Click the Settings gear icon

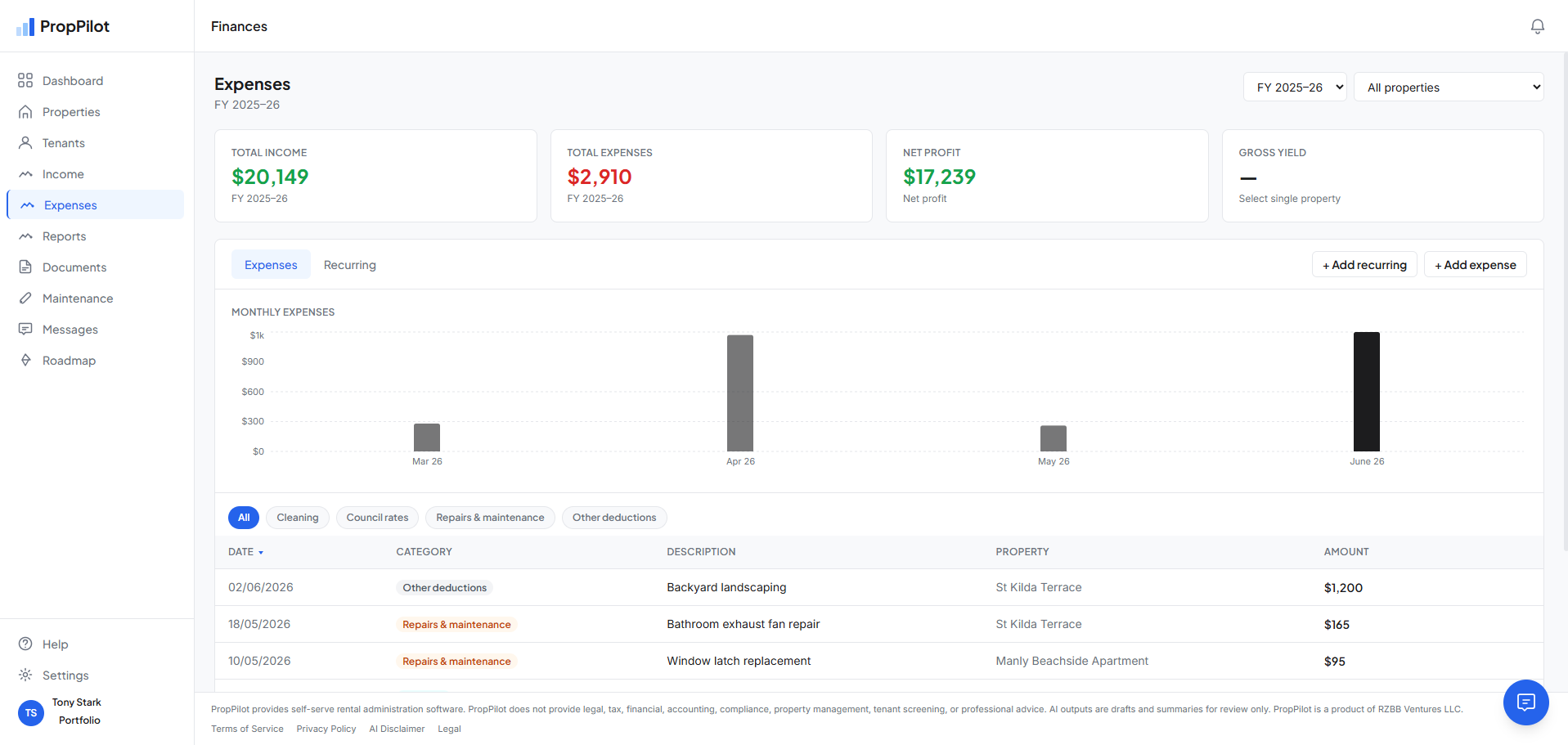pyautogui.click(x=25, y=675)
